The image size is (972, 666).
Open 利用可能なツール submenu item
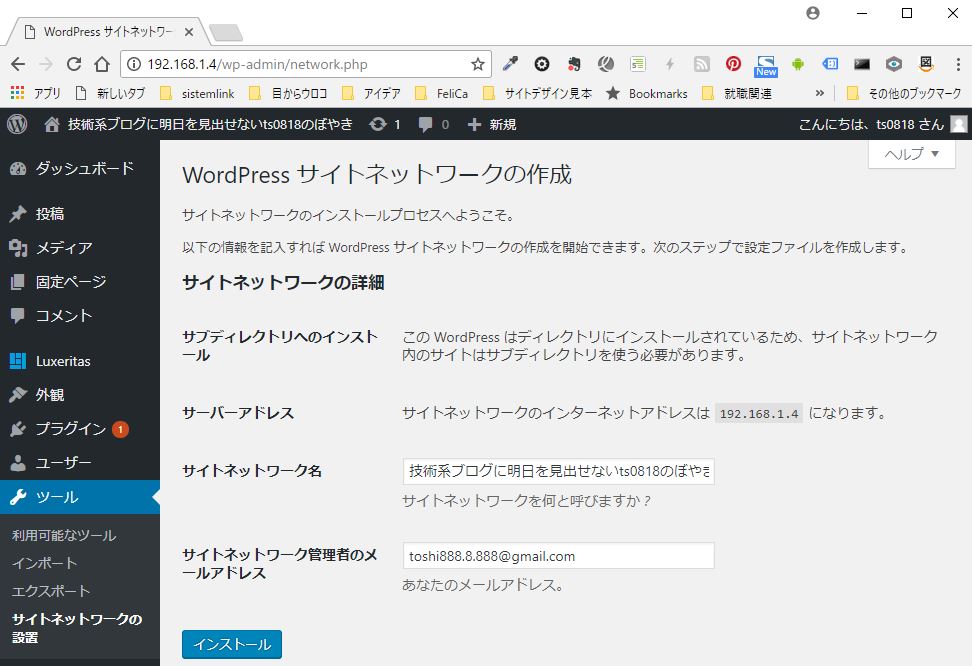[x=64, y=535]
